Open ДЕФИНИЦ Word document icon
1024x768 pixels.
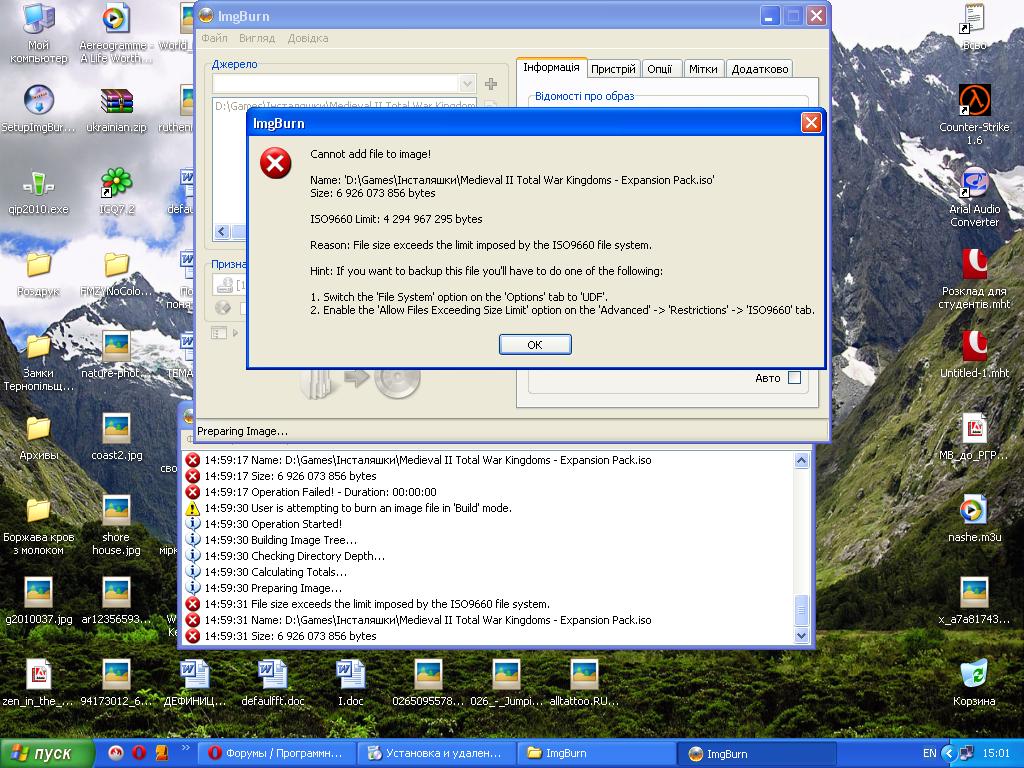click(195, 683)
